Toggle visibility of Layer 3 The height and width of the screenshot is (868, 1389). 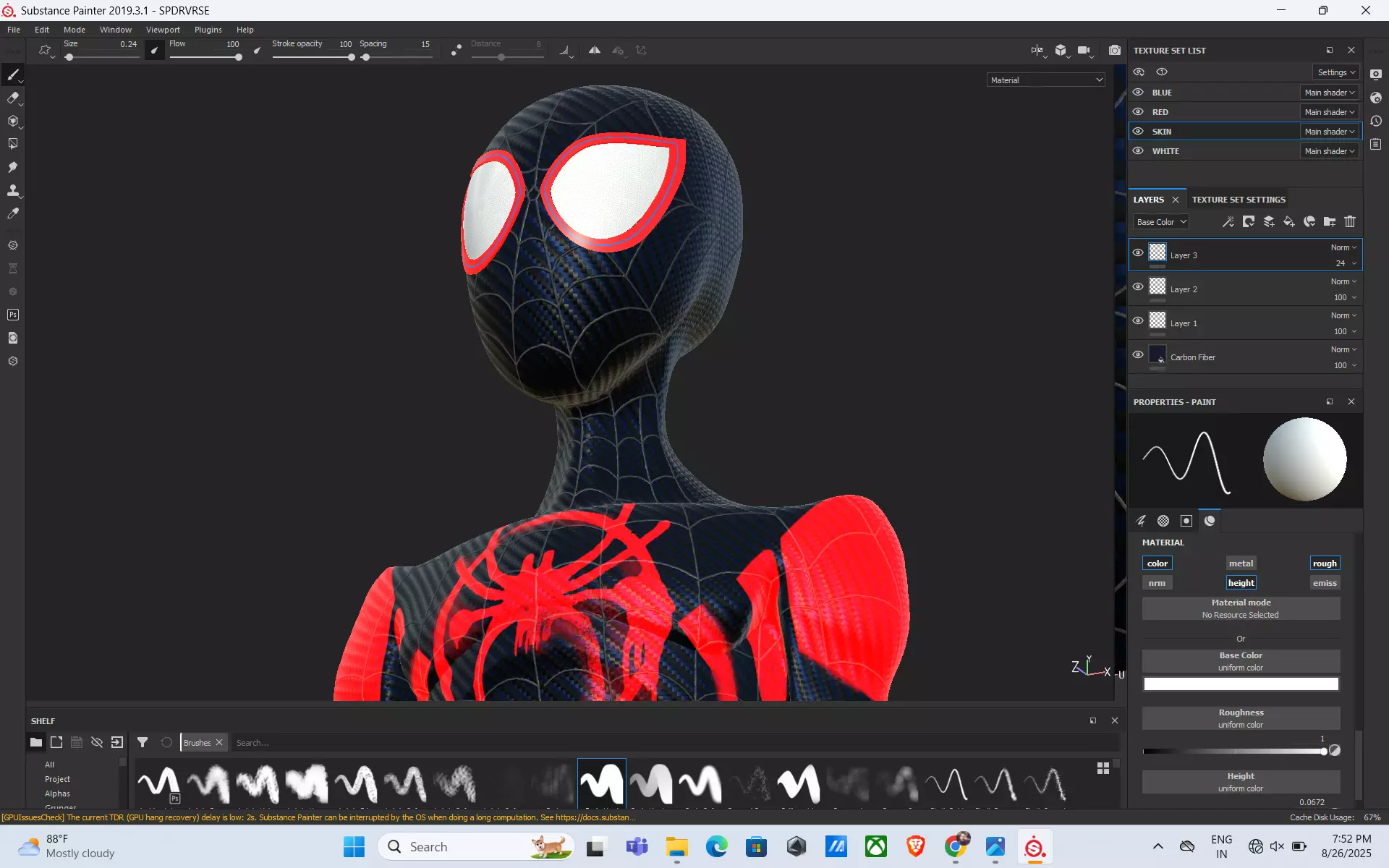pos(1138,253)
